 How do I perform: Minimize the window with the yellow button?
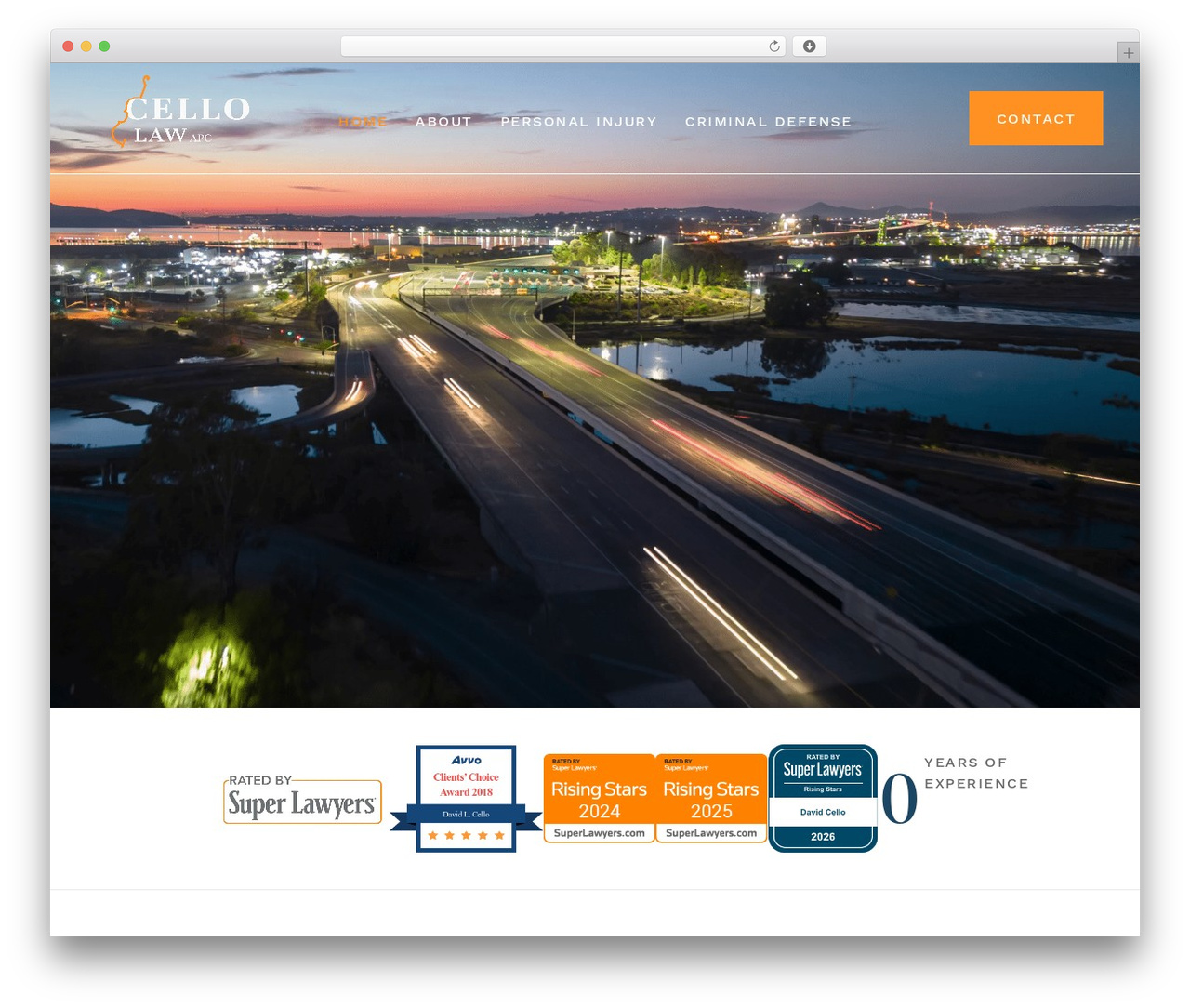click(86, 46)
